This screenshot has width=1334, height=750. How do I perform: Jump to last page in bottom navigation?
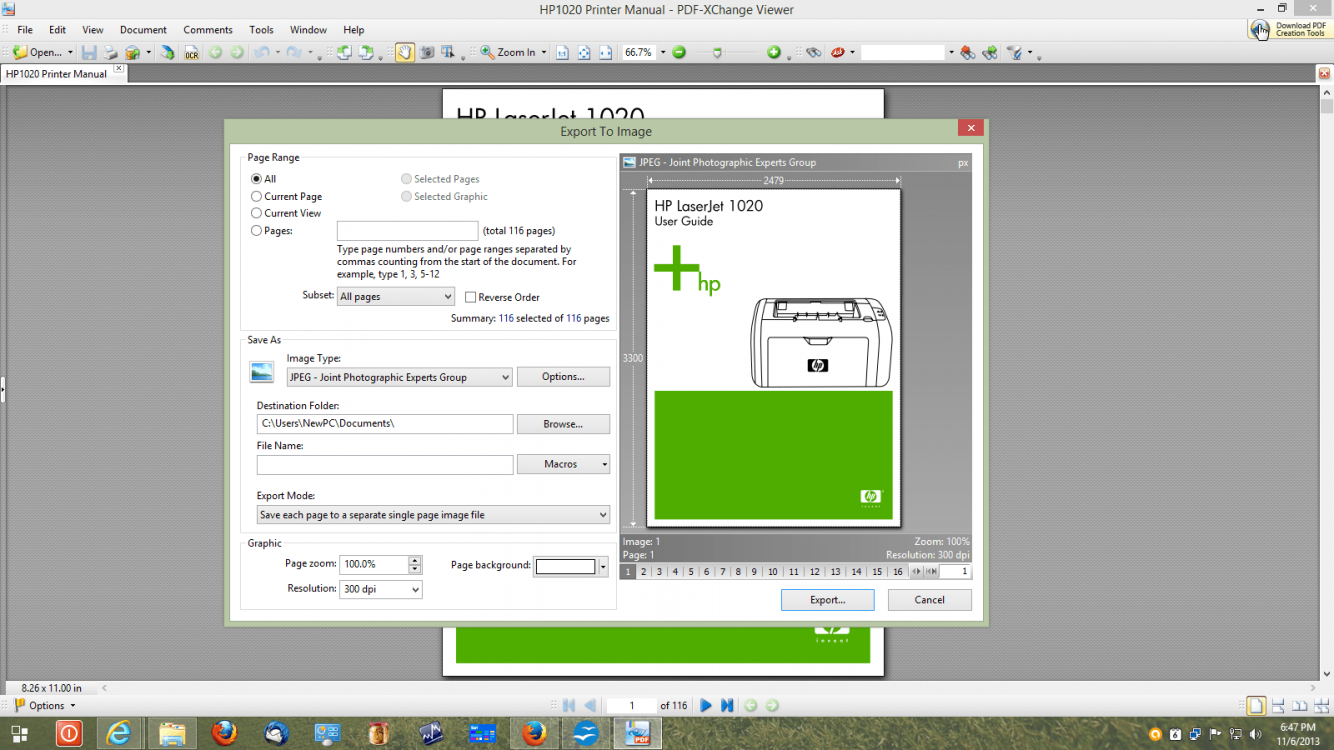click(x=728, y=705)
